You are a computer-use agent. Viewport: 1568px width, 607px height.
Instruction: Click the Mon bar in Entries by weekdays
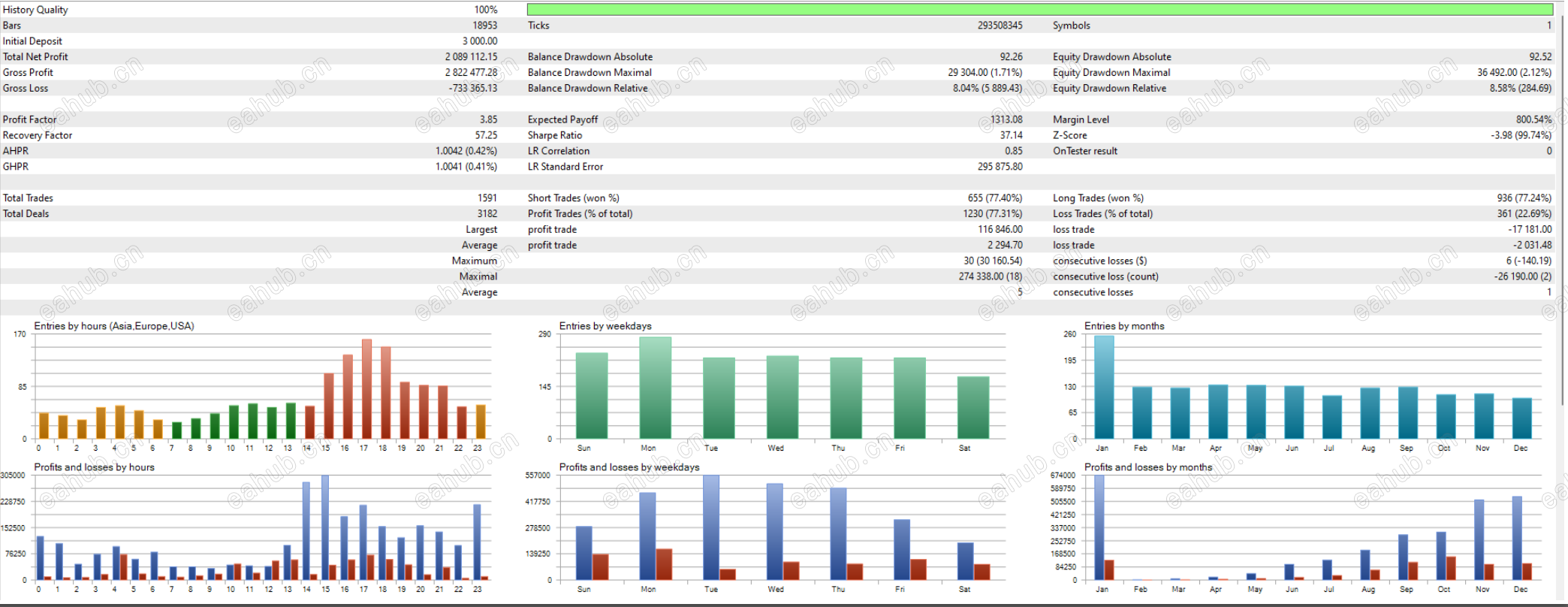(656, 388)
